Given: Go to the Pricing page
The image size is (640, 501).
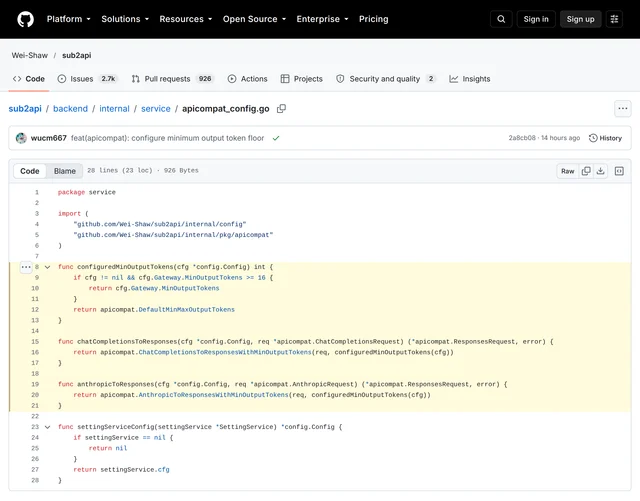Looking at the screenshot, I should [x=373, y=19].
